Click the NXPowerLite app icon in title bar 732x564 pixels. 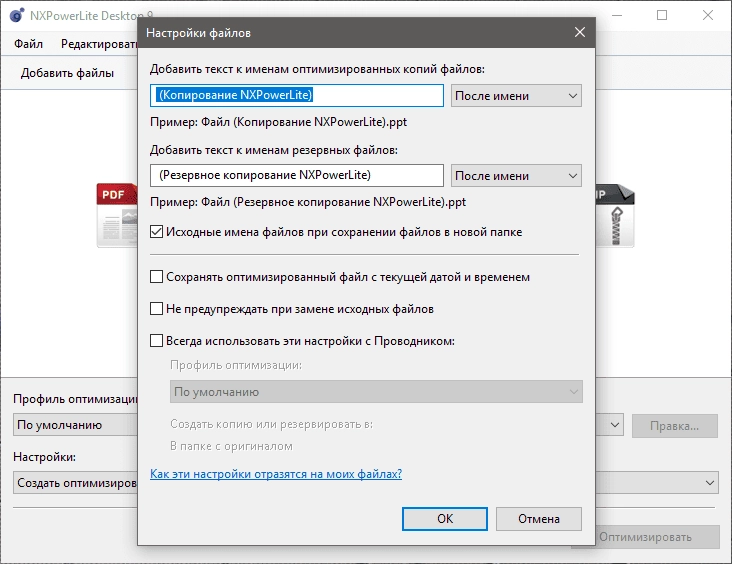pos(16,15)
